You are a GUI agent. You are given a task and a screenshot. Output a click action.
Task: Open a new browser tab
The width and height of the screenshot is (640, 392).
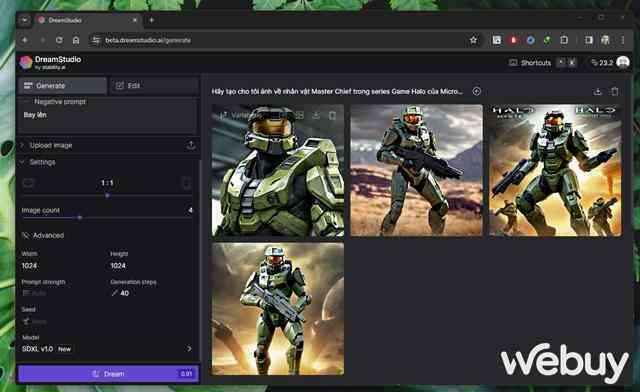151,20
